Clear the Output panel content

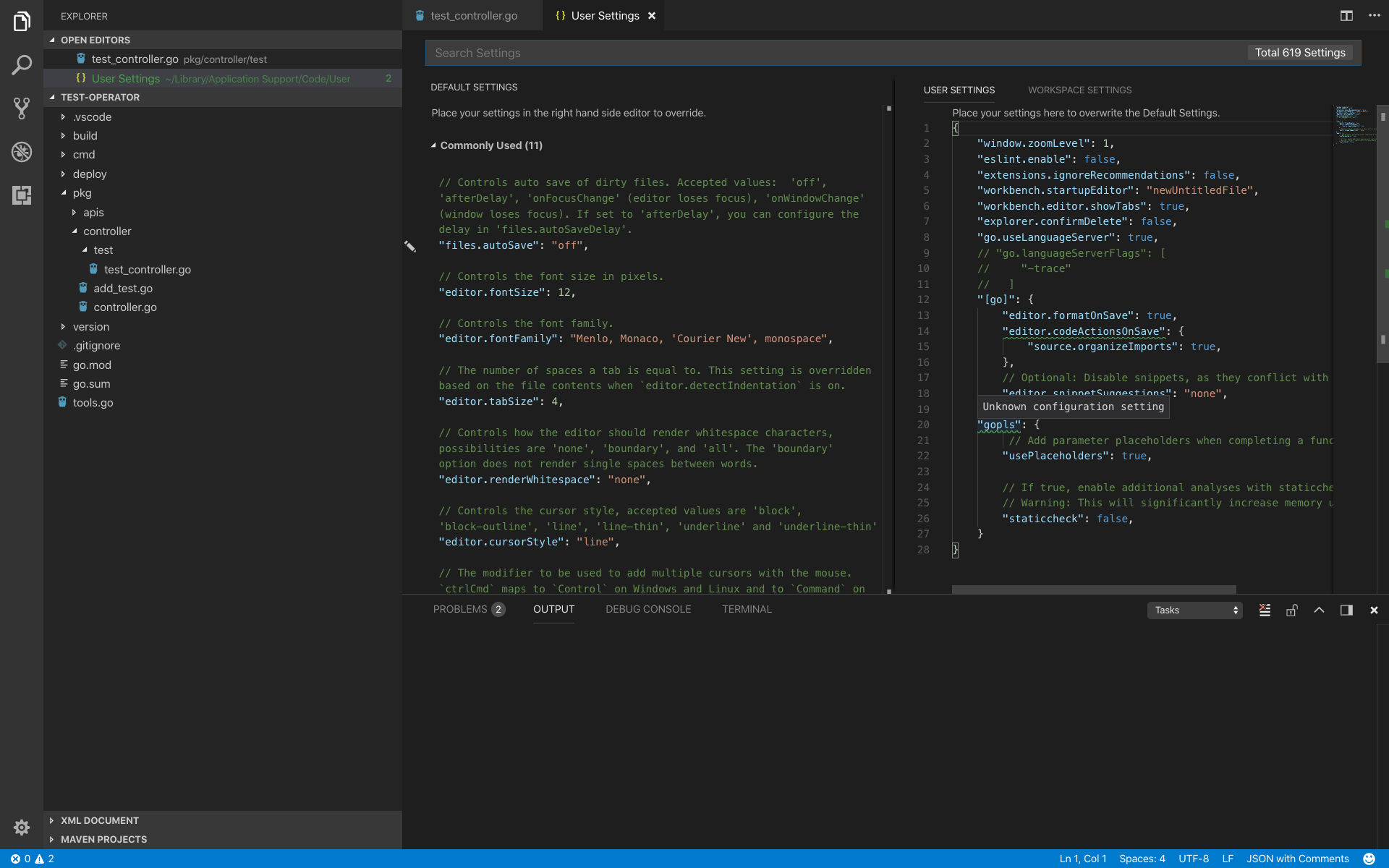tap(1265, 610)
